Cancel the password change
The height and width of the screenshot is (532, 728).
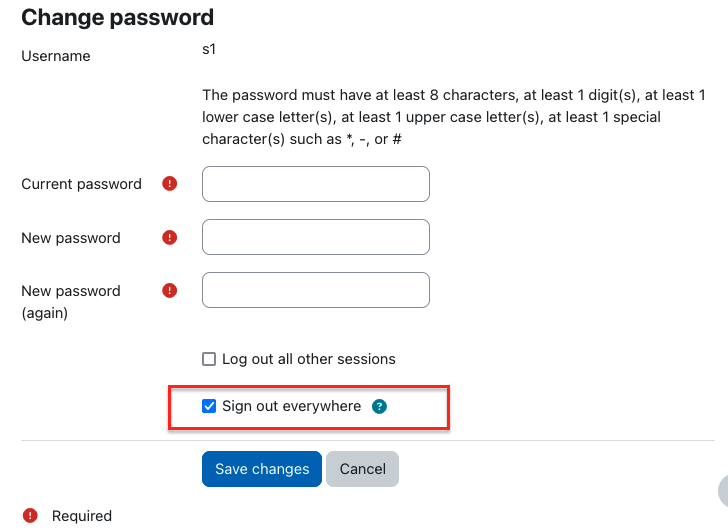(x=363, y=469)
